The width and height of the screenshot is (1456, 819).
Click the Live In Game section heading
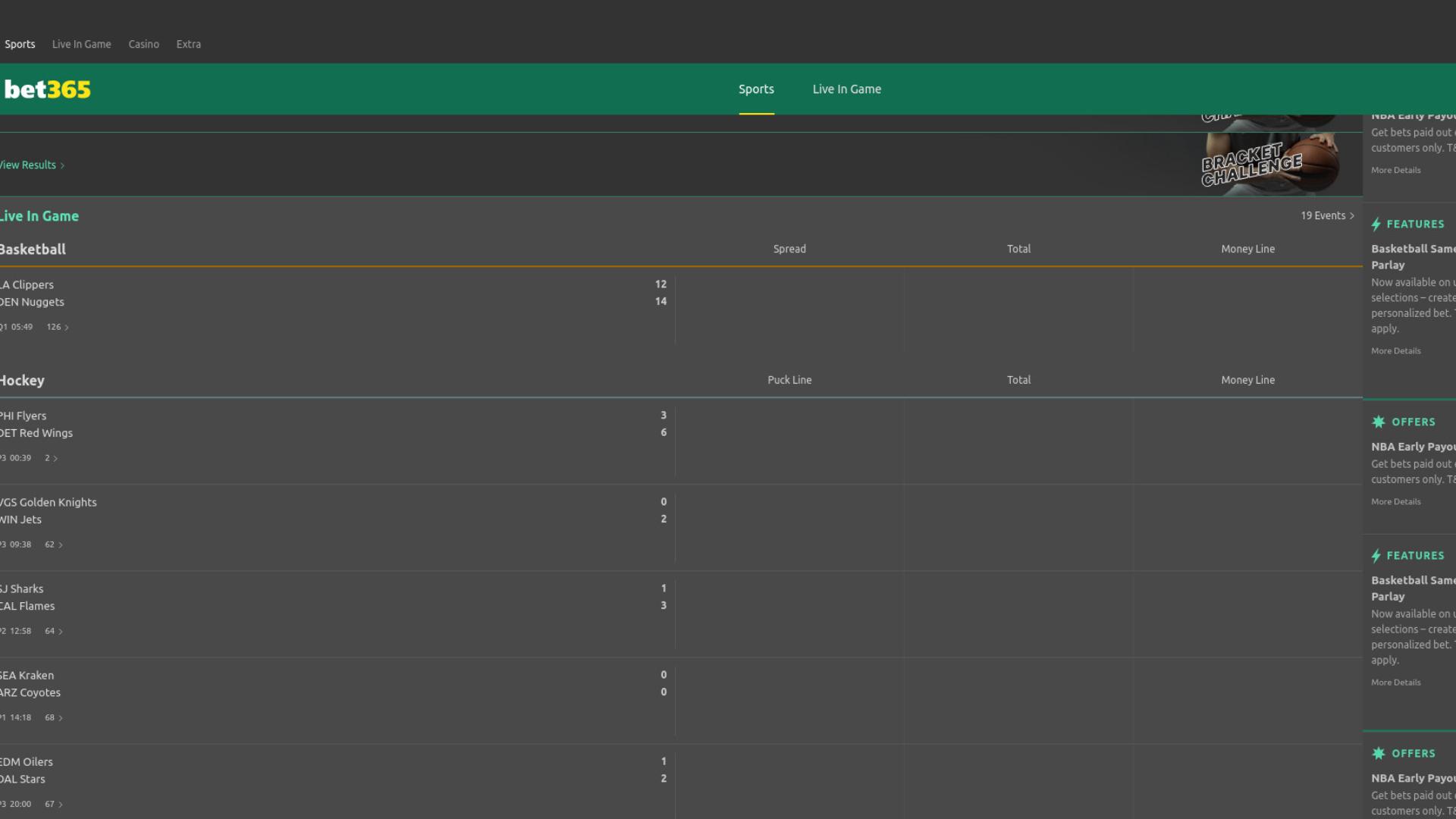[x=39, y=216]
